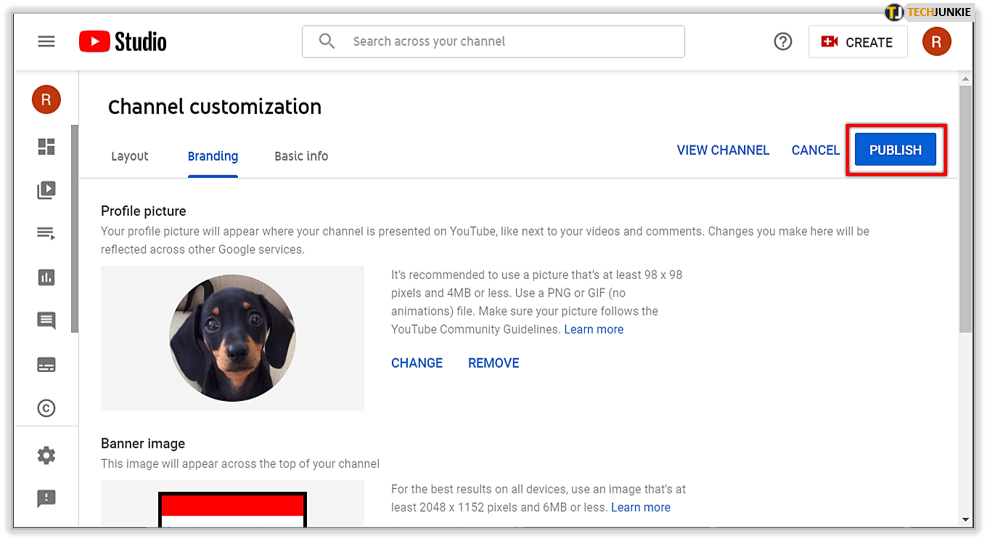Image resolution: width=987 pixels, height=541 pixels.
Task: Go to Dashboard from the sidebar icon
Action: [46, 147]
